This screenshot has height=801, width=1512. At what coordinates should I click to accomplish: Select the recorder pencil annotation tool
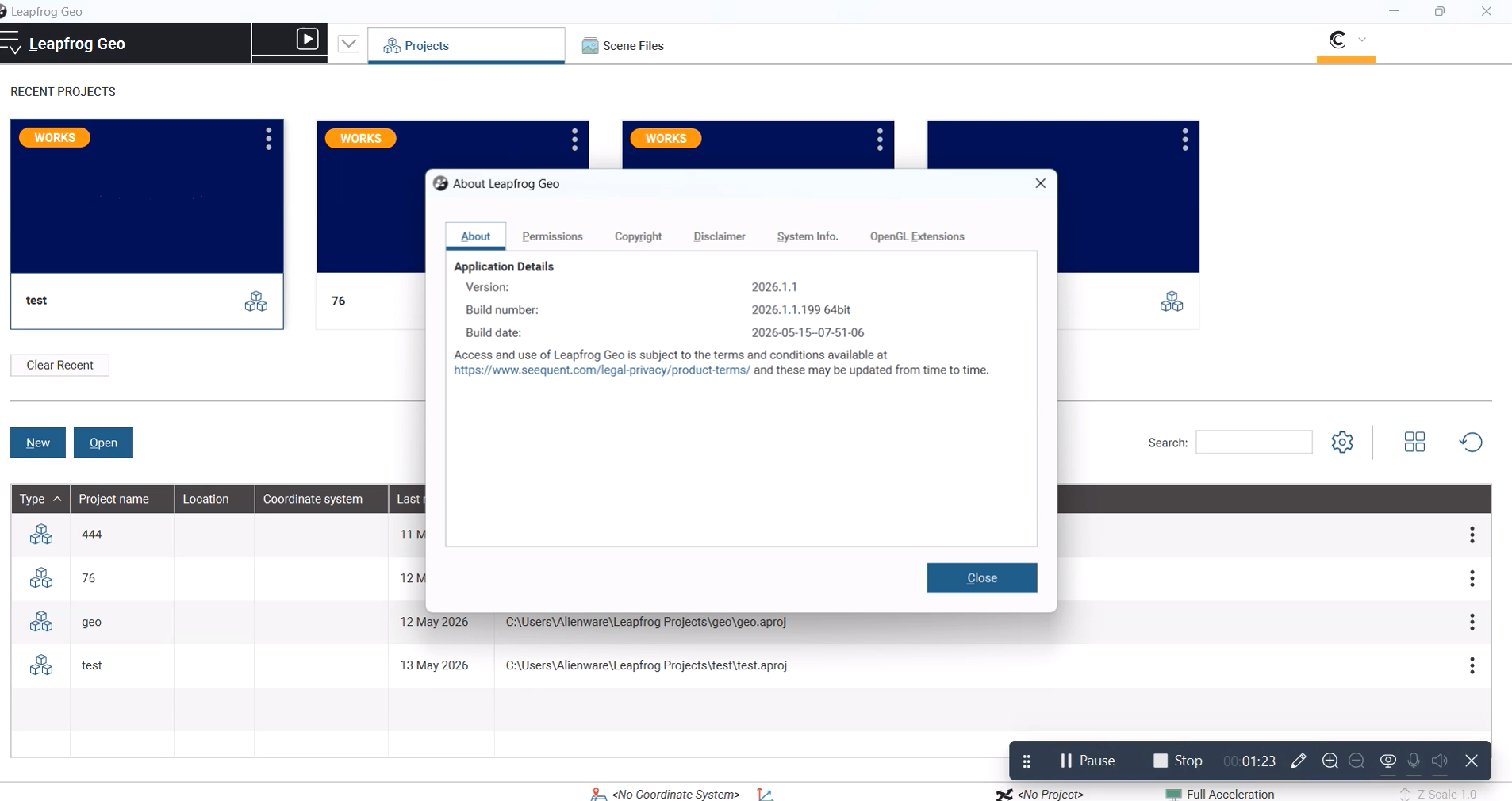click(x=1299, y=761)
